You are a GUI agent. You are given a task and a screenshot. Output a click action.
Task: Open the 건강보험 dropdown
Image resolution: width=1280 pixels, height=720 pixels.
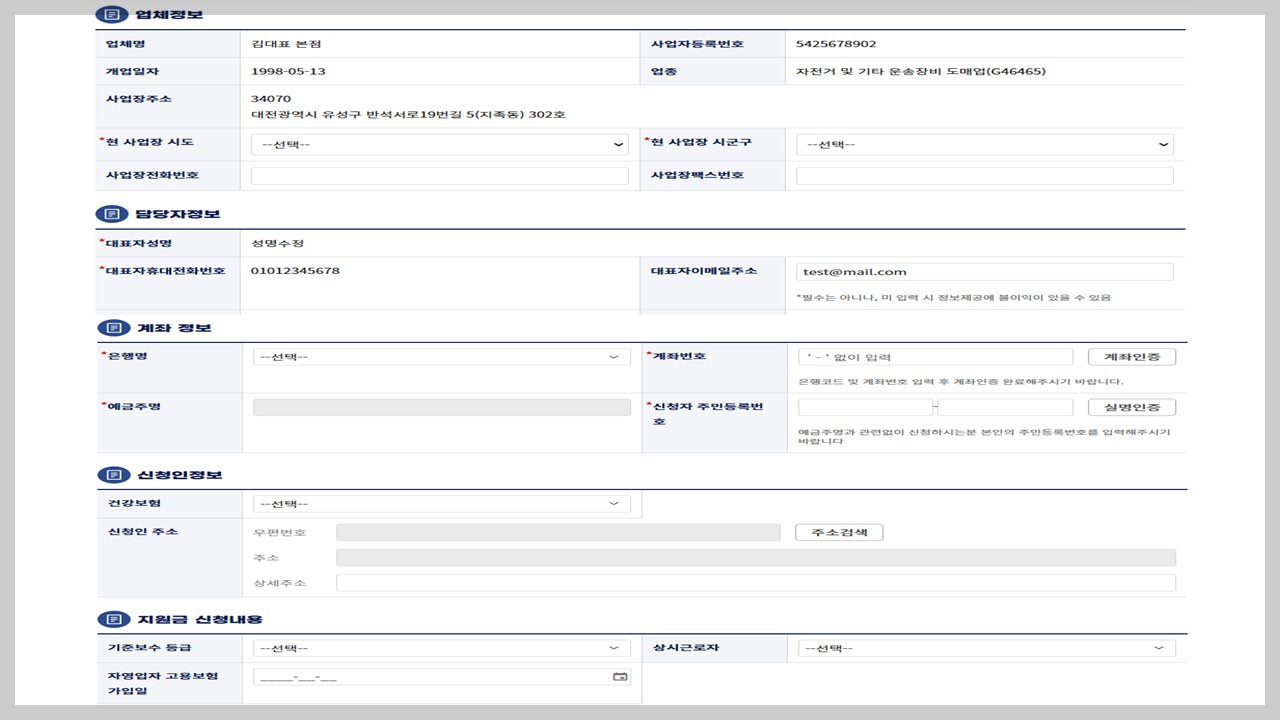442,504
